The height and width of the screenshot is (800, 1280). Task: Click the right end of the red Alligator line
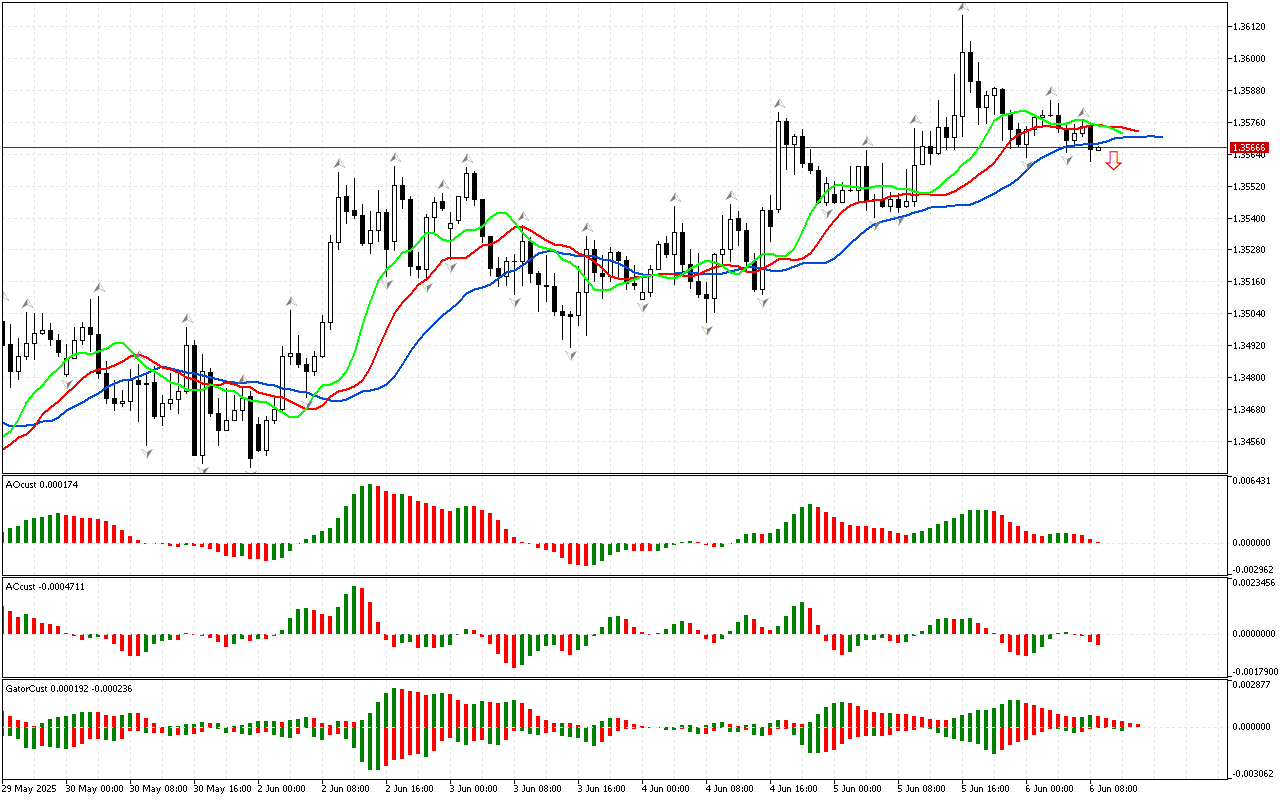[x=1135, y=130]
